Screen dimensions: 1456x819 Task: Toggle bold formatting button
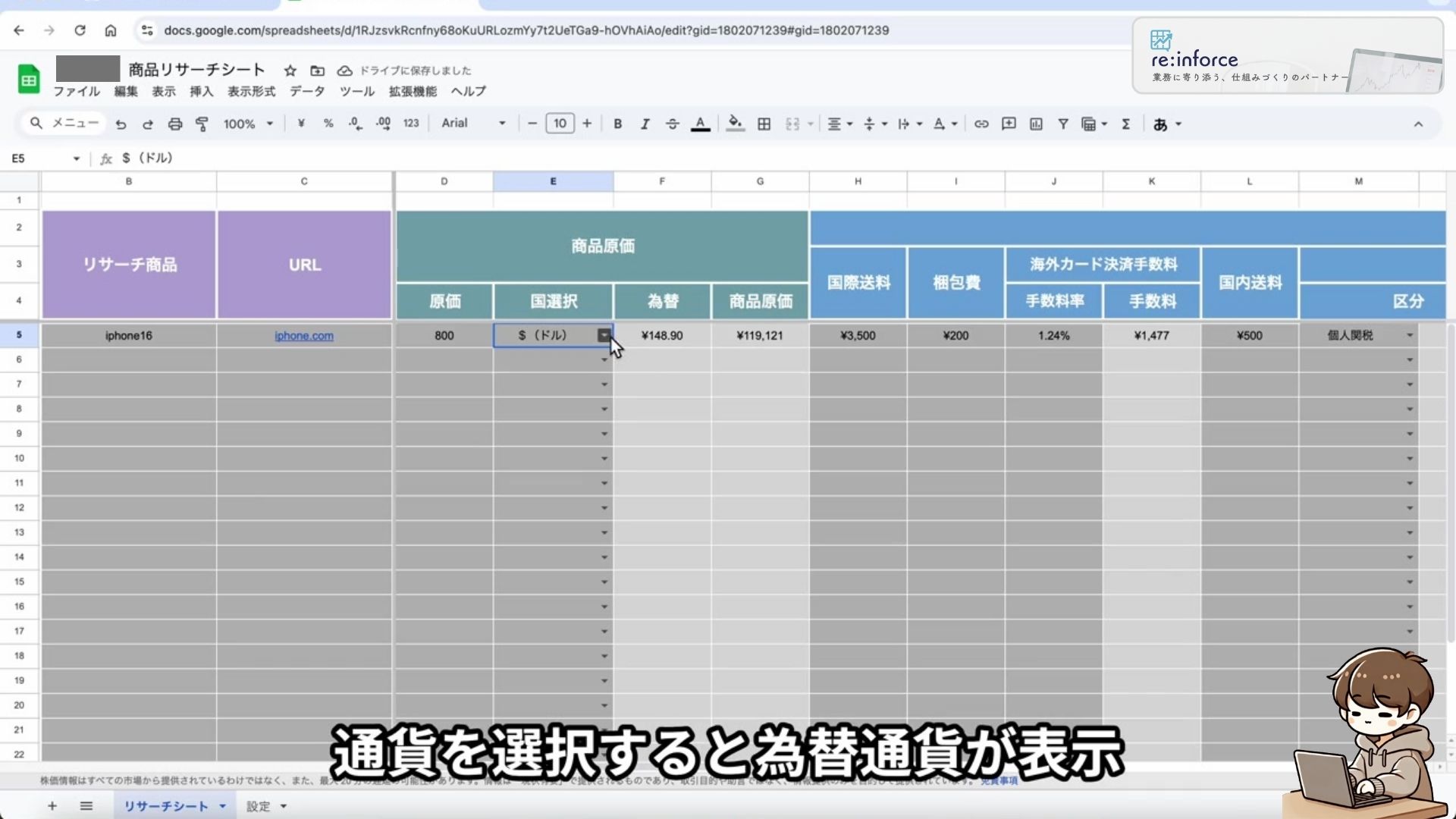617,124
